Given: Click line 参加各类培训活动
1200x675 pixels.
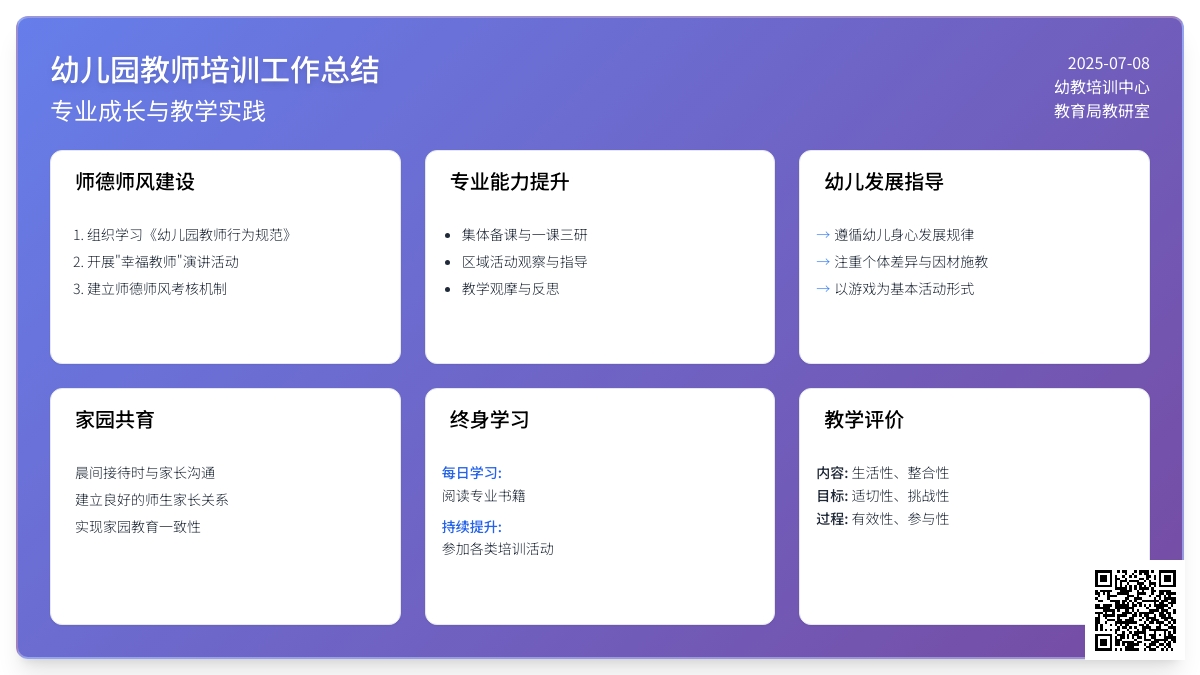Looking at the screenshot, I should coord(498,549).
